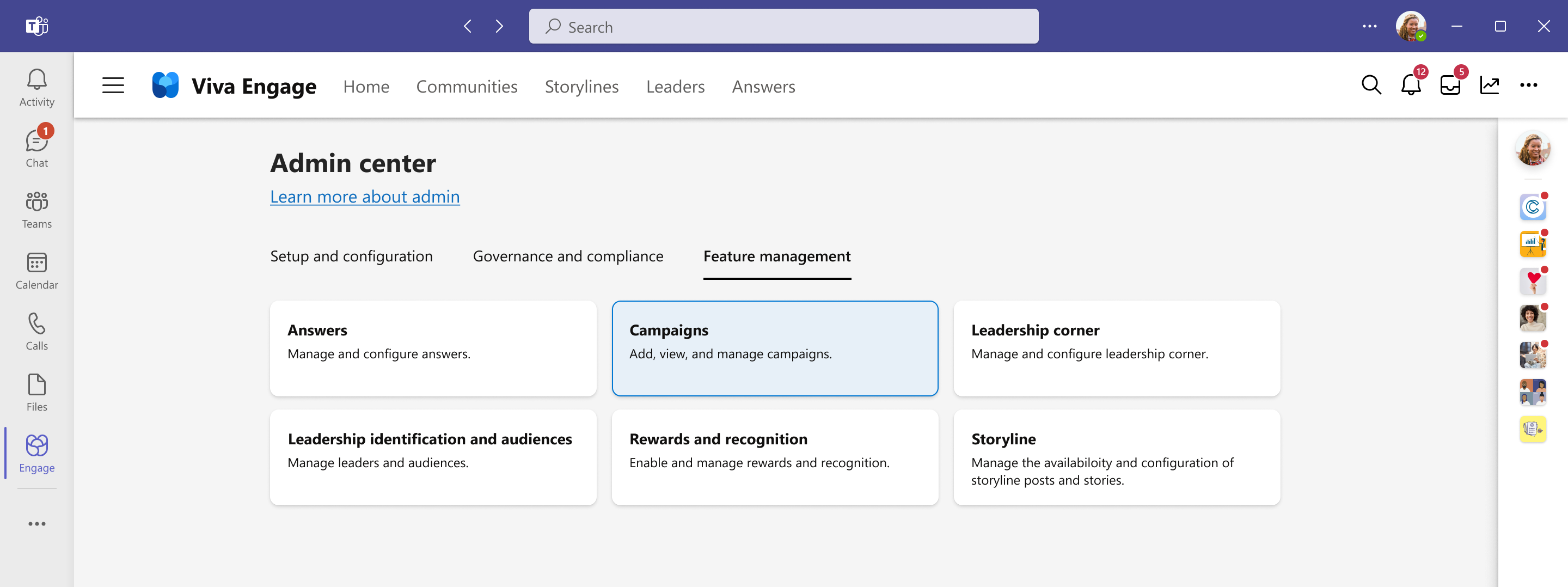Show more apps via sidebar ellipsis
The height and width of the screenshot is (587, 1568).
point(36,524)
